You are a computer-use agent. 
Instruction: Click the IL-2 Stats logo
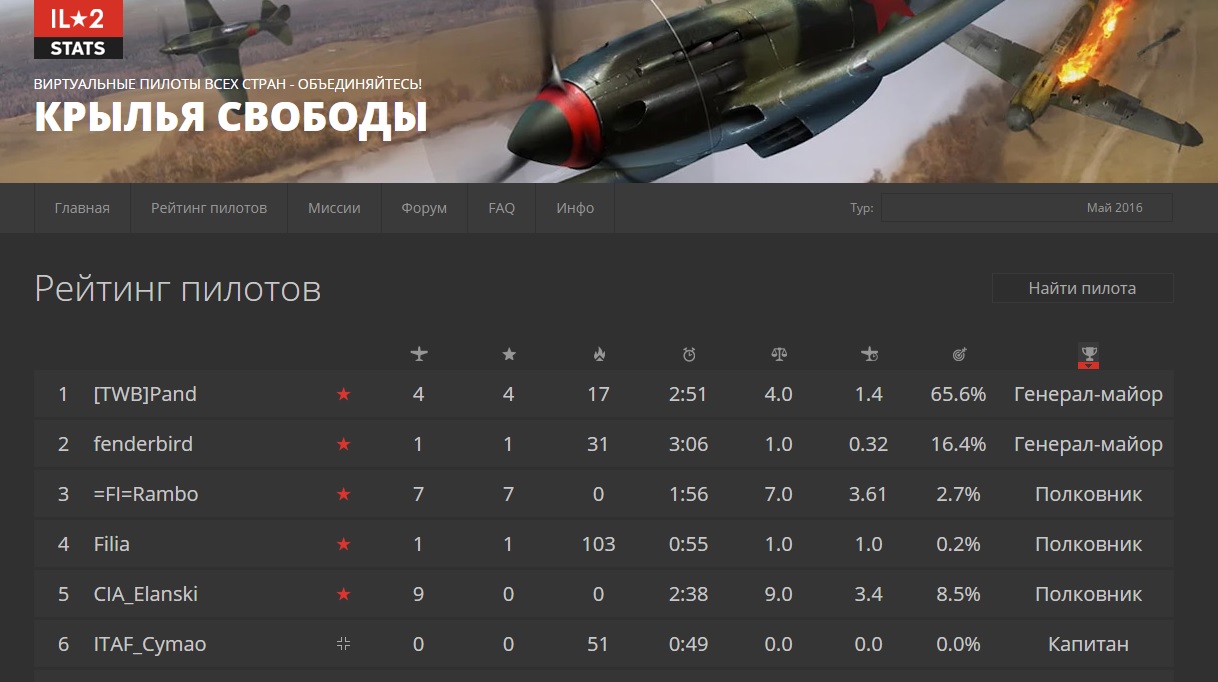point(78,29)
